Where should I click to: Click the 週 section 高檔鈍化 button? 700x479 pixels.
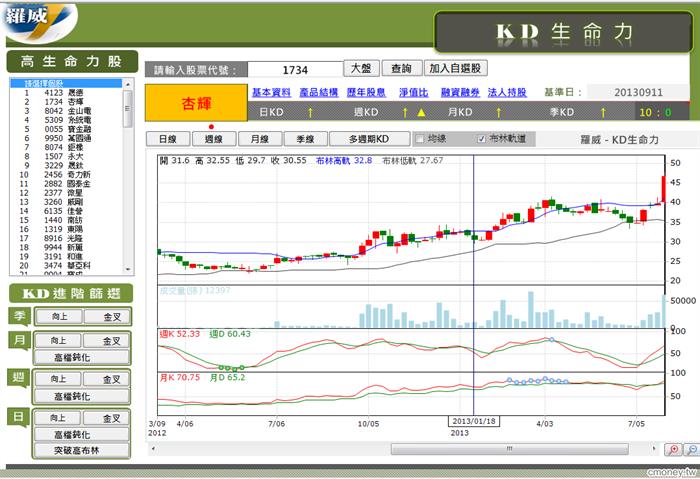click(x=82, y=396)
